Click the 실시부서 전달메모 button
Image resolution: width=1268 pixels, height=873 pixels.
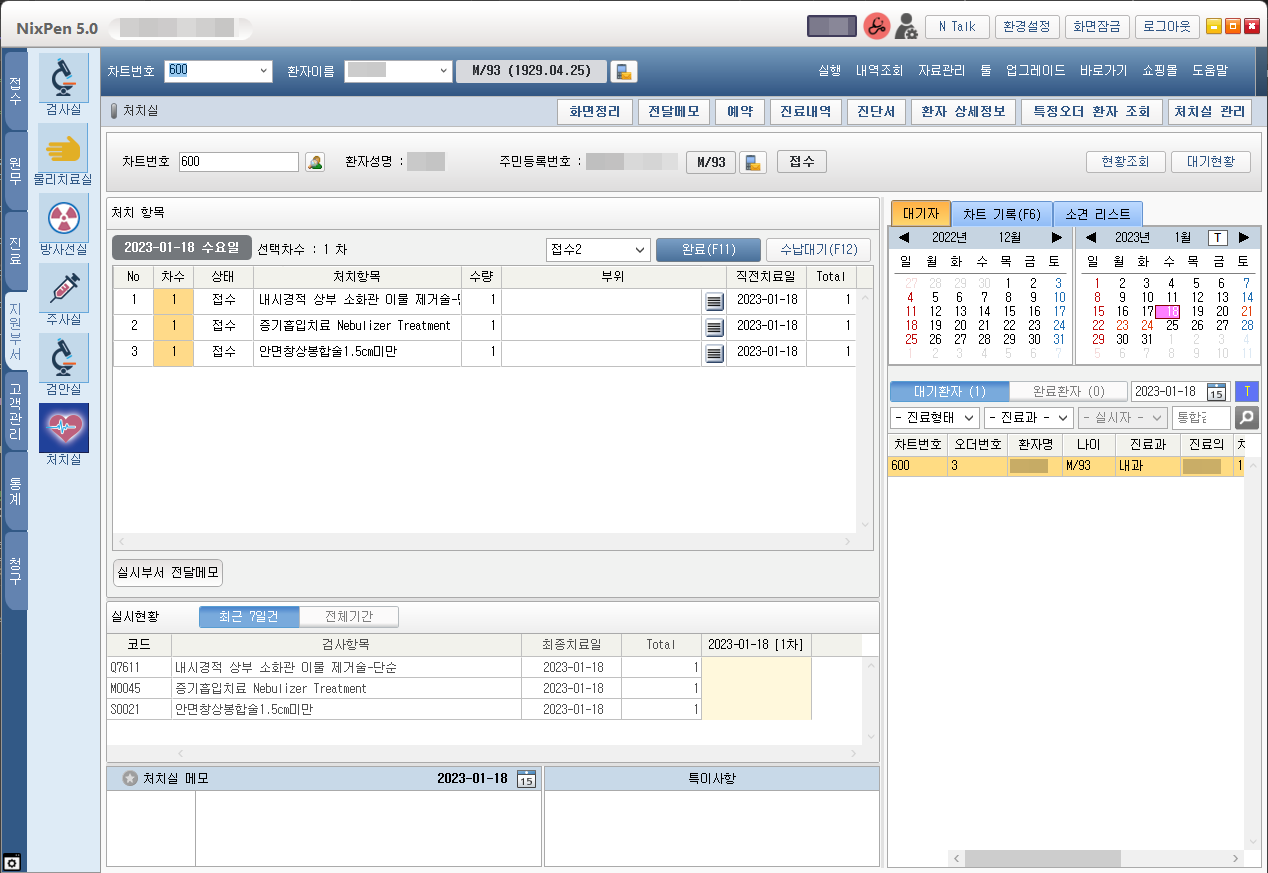(168, 572)
